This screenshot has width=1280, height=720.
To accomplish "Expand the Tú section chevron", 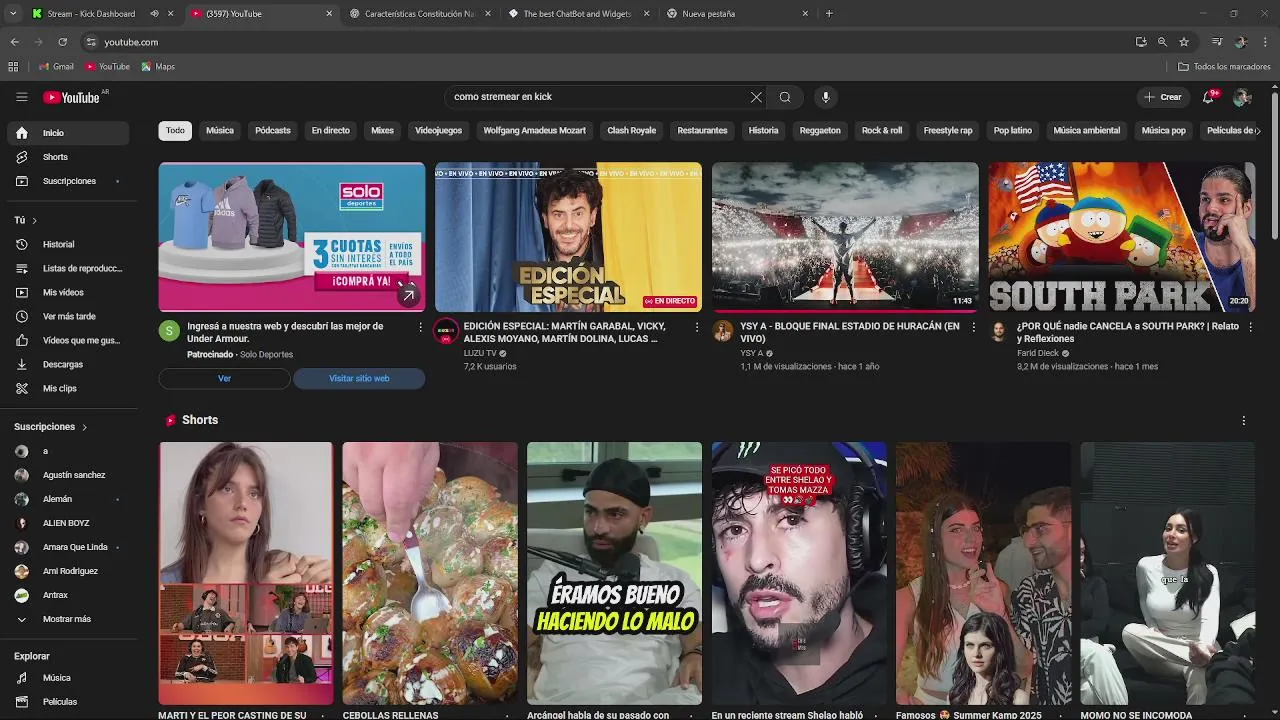I will coord(34,220).
